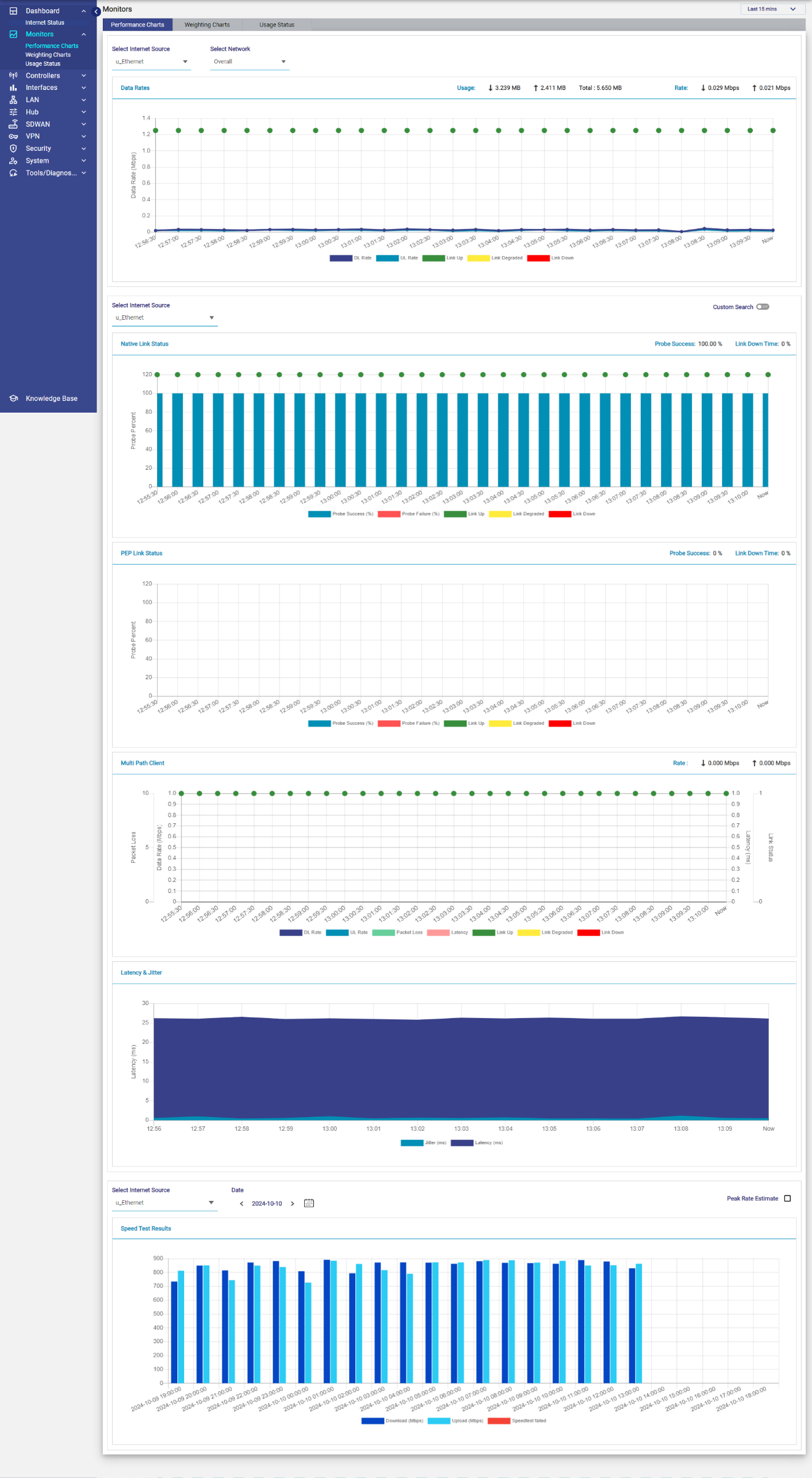Viewport: 812px width, 1478px height.
Task: Click the Speedtest failed red legend swatch
Action: point(499,1421)
